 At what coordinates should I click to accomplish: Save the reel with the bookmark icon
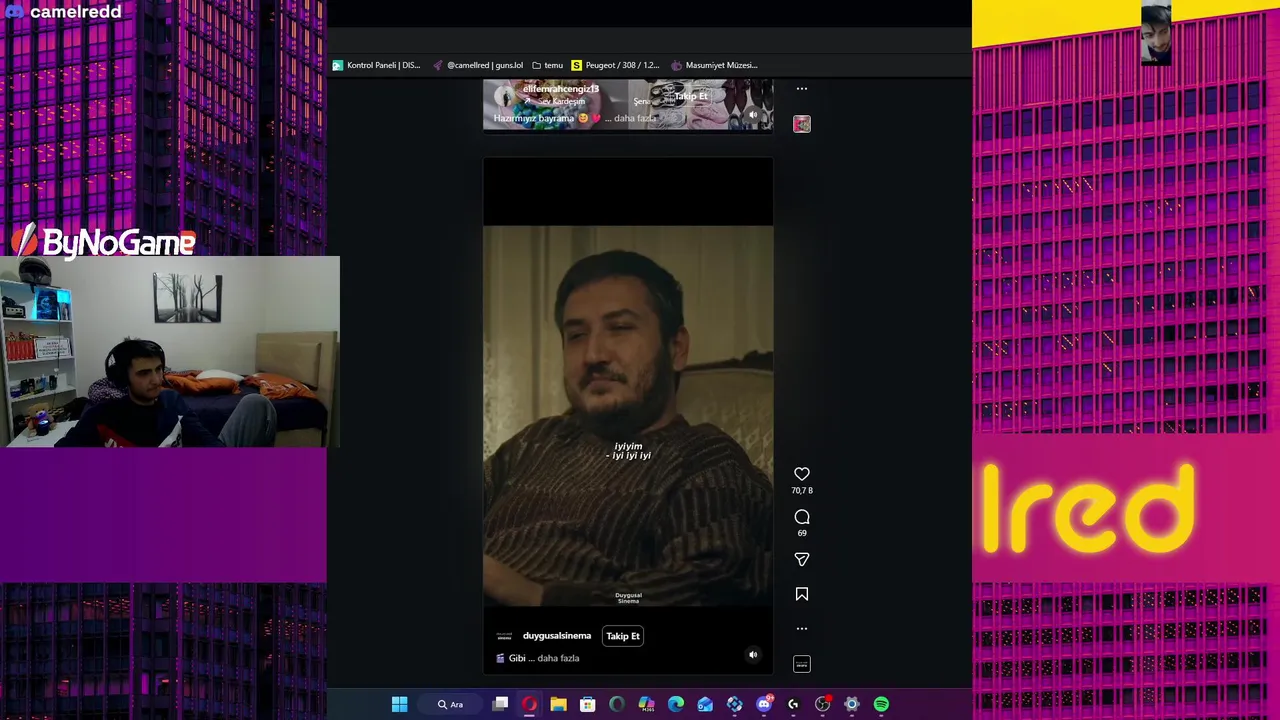[801, 594]
